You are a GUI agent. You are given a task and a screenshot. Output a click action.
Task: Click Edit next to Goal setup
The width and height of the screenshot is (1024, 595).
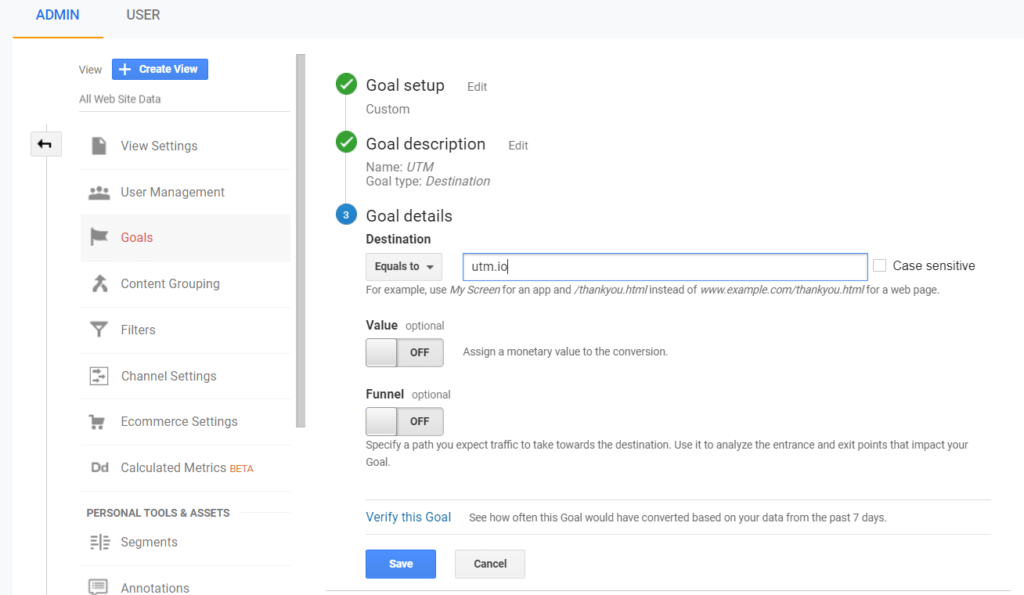[476, 87]
